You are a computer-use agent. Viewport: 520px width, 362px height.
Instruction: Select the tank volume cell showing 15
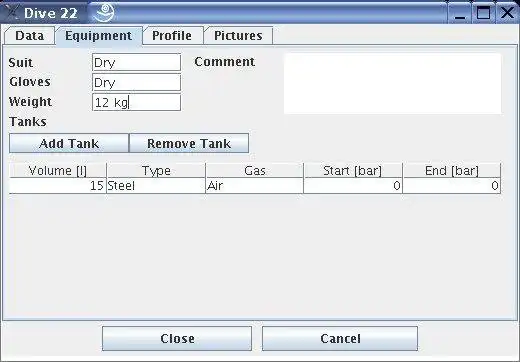tap(58, 186)
